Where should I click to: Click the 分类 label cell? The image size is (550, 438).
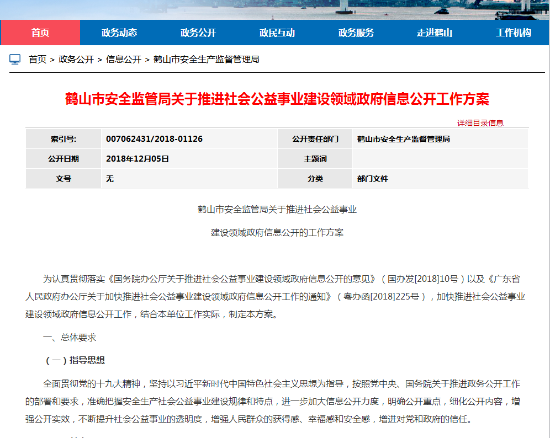coord(315,178)
